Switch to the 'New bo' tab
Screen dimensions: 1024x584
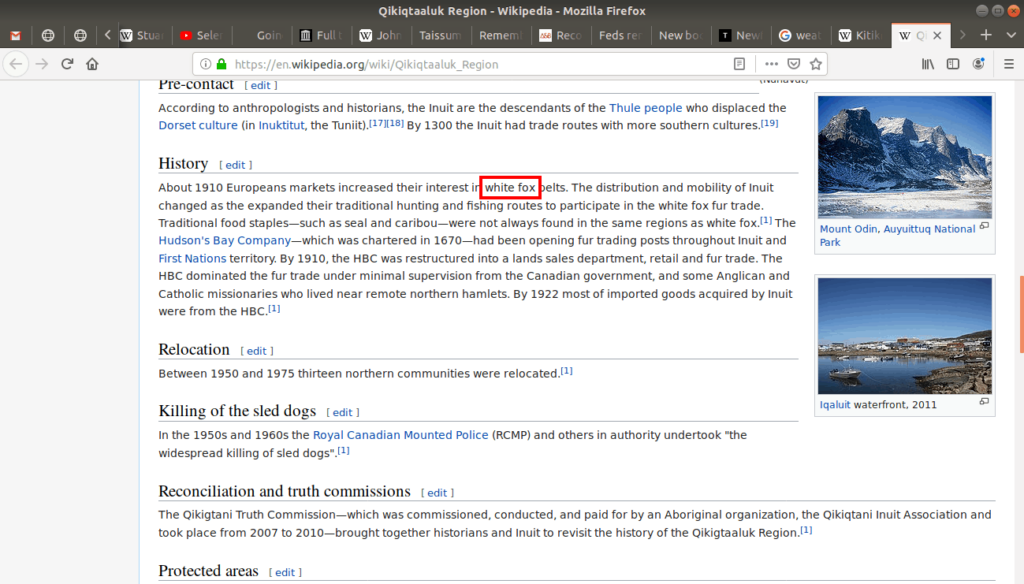(680, 35)
